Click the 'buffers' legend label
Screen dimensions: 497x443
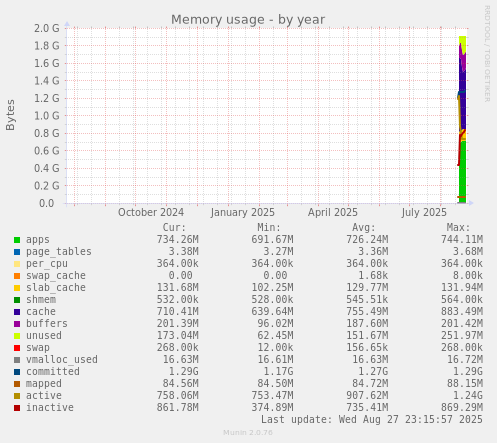[47, 324]
